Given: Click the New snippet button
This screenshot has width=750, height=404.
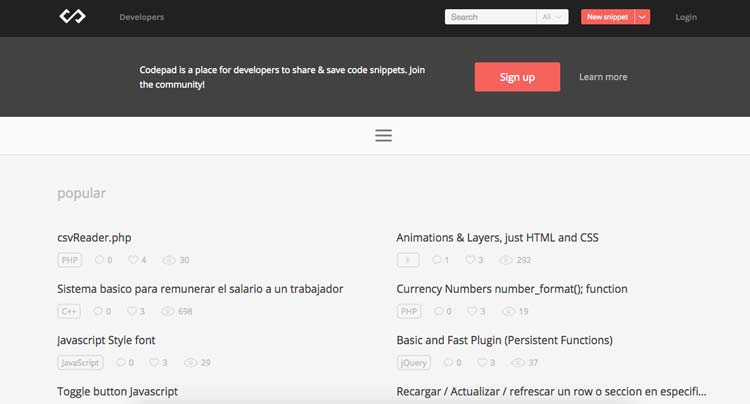Looking at the screenshot, I should 607,17.
